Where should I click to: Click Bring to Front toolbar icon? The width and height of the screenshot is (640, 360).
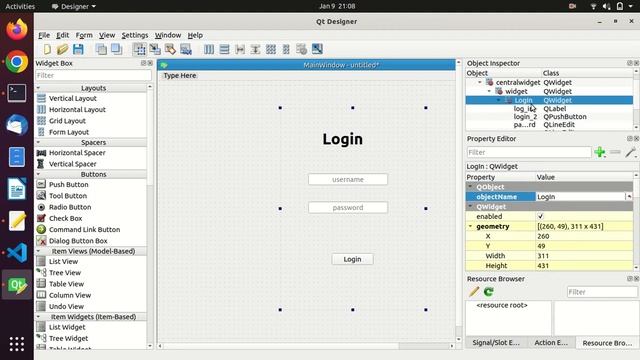pos(116,49)
